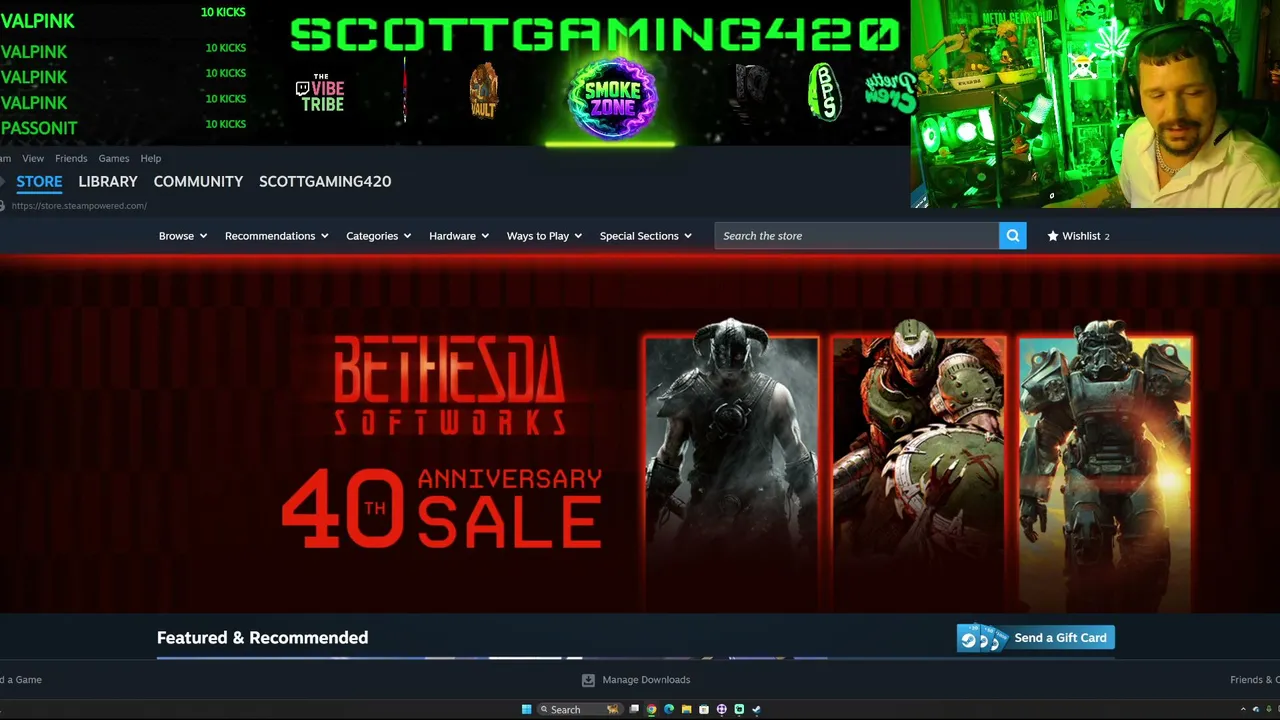Click the Manage Downloads icon
The width and height of the screenshot is (1280, 720).
click(588, 680)
